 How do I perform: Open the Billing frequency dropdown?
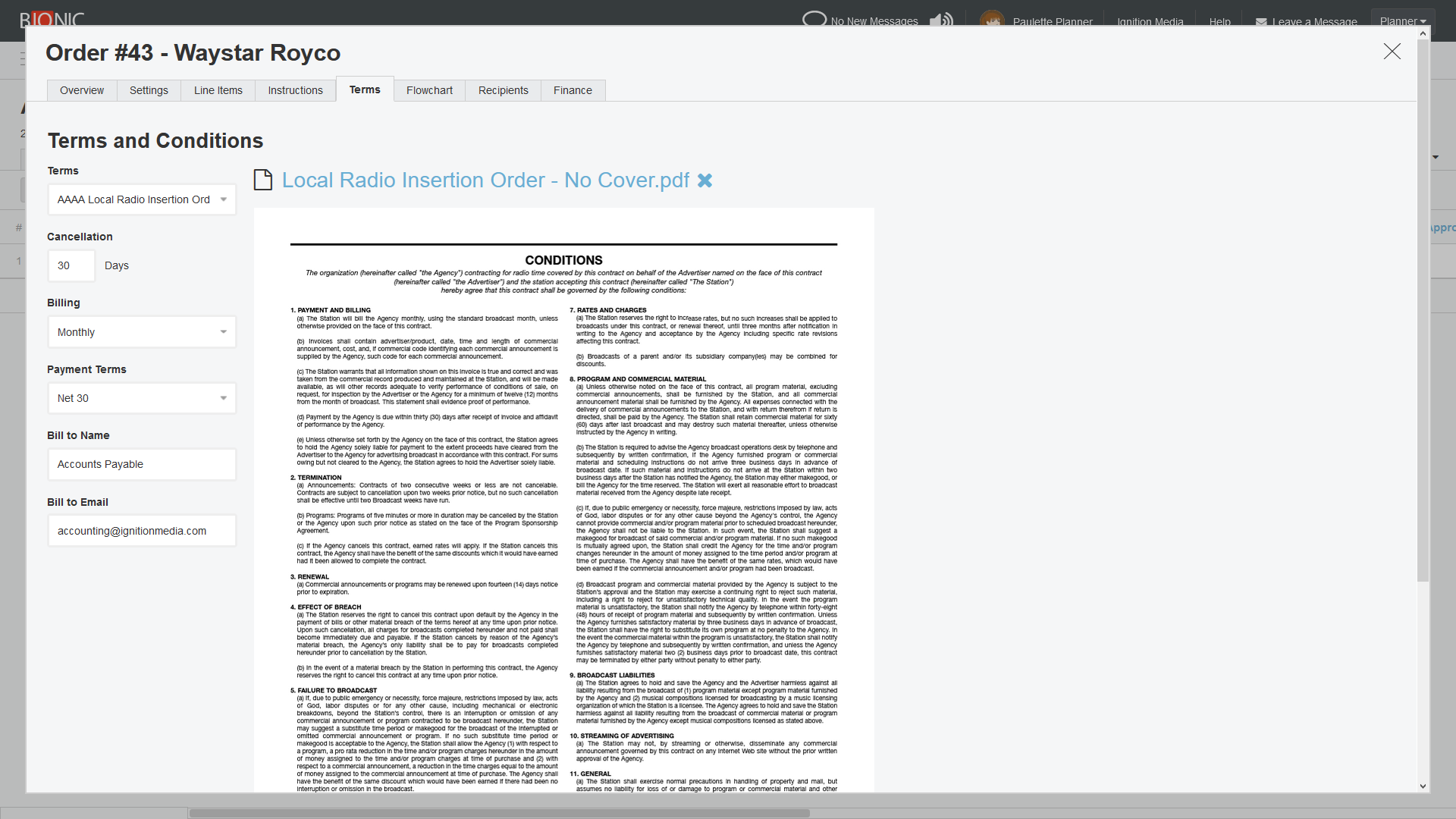142,332
